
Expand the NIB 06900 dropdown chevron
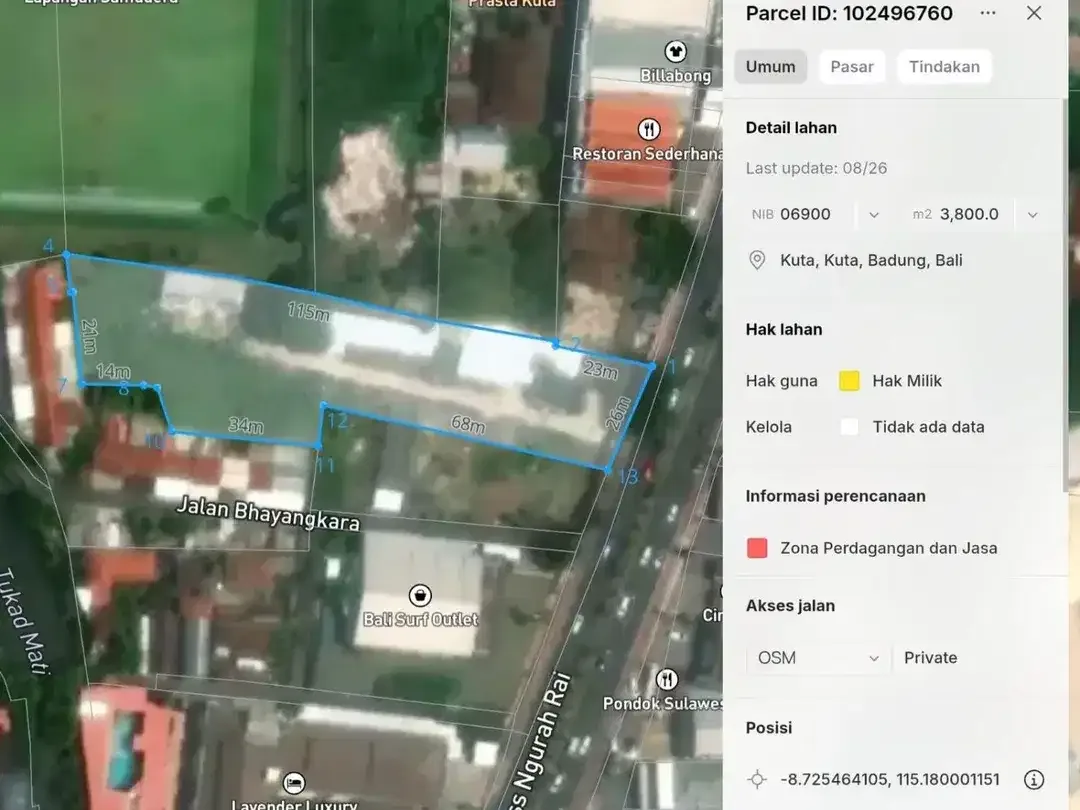coord(874,215)
